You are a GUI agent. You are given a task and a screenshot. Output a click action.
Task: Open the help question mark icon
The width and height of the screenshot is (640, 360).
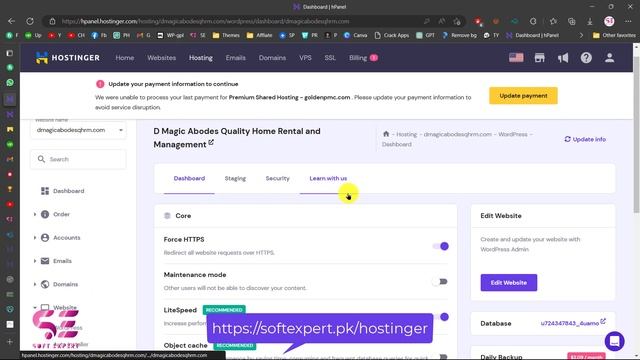(x=586, y=58)
